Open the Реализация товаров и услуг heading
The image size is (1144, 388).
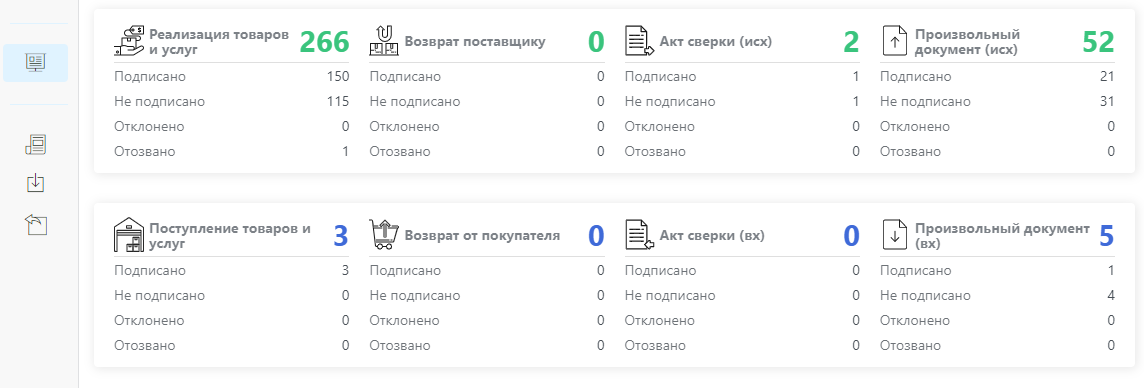[219, 42]
